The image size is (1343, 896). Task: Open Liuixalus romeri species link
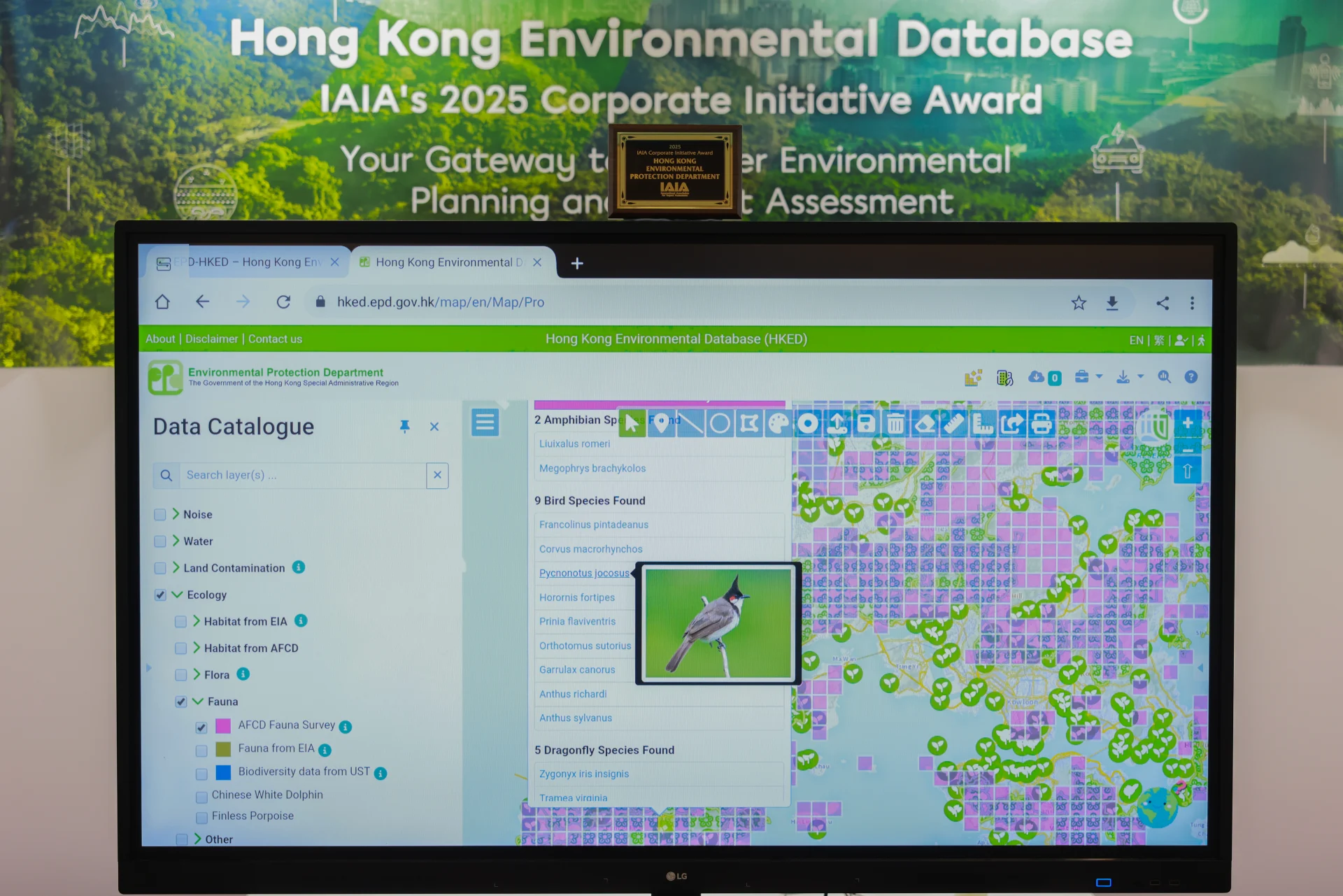pyautogui.click(x=574, y=443)
